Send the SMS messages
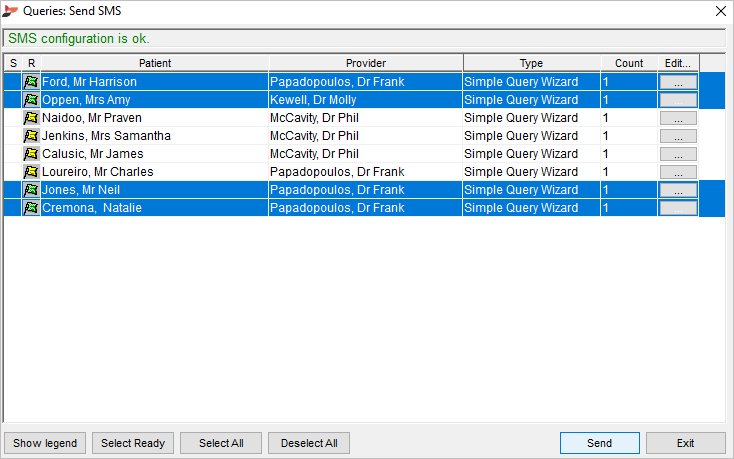This screenshot has height=459, width=734. (600, 443)
